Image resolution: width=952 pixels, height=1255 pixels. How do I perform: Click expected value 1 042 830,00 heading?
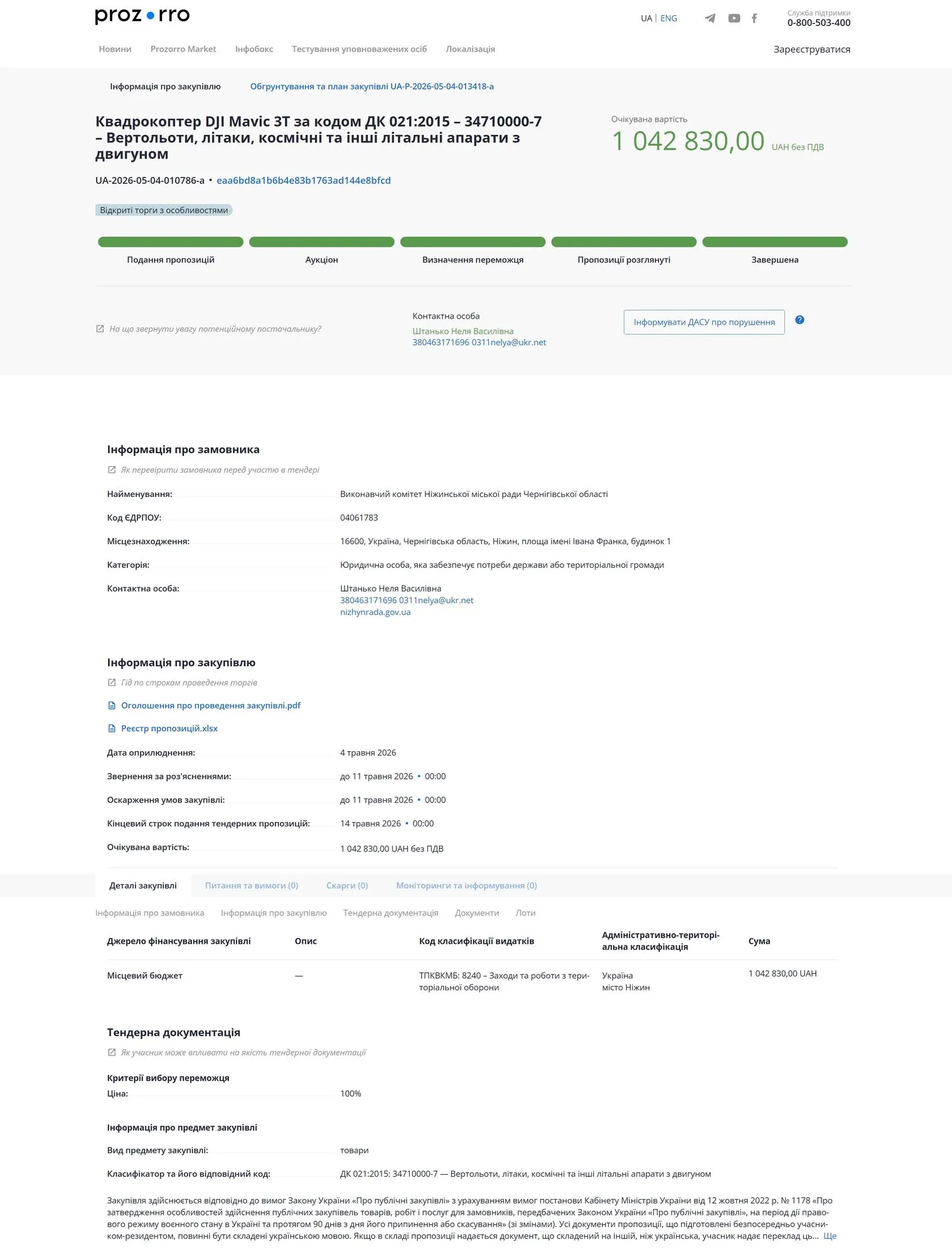pyautogui.click(x=688, y=141)
